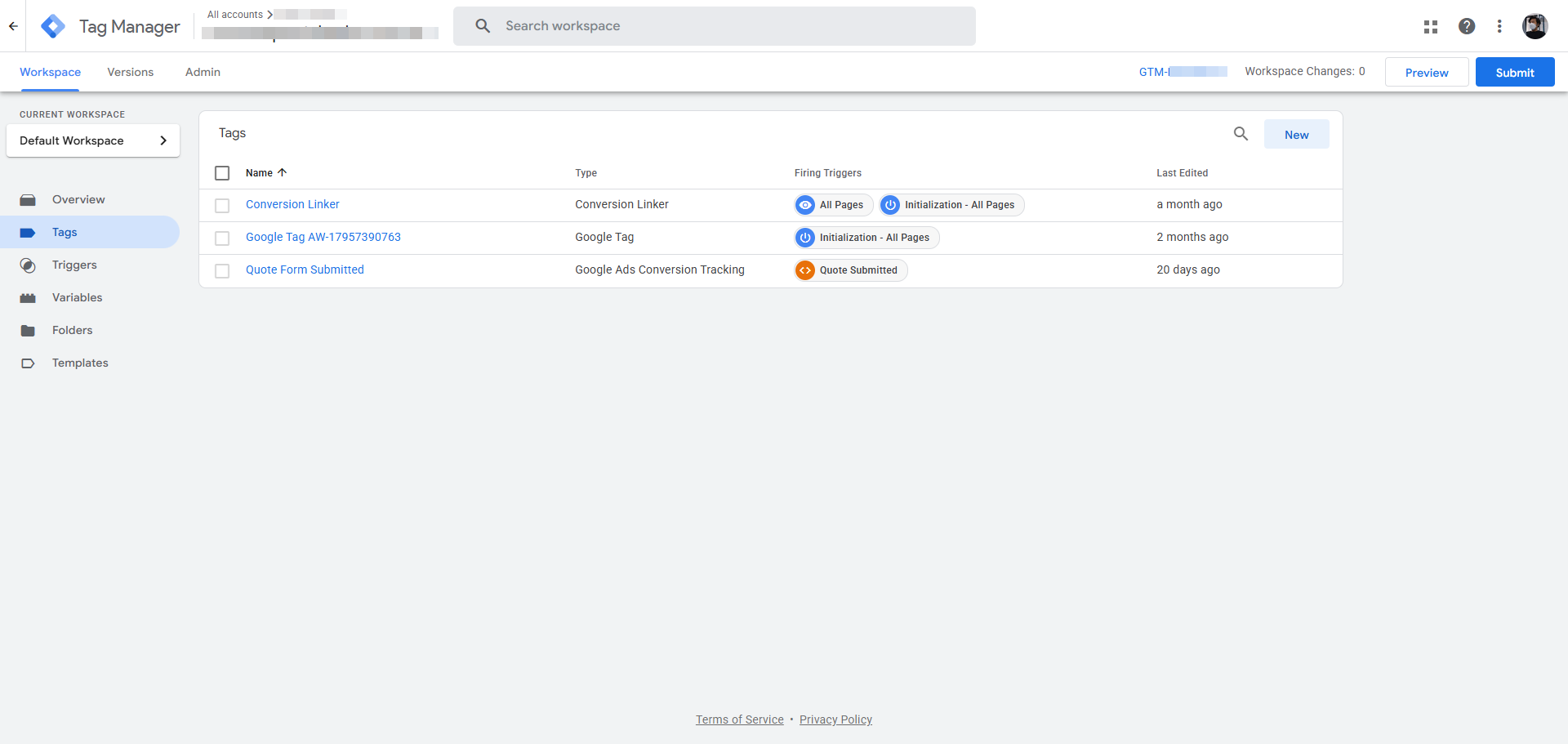Click the New tag button
This screenshot has width=1568, height=744.
pyautogui.click(x=1296, y=134)
